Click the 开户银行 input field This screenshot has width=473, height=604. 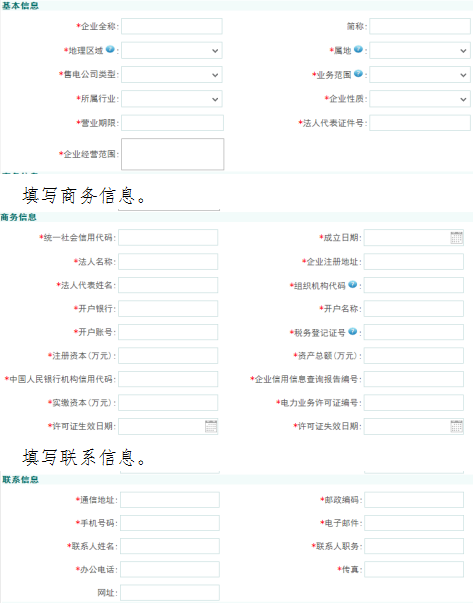(168, 309)
